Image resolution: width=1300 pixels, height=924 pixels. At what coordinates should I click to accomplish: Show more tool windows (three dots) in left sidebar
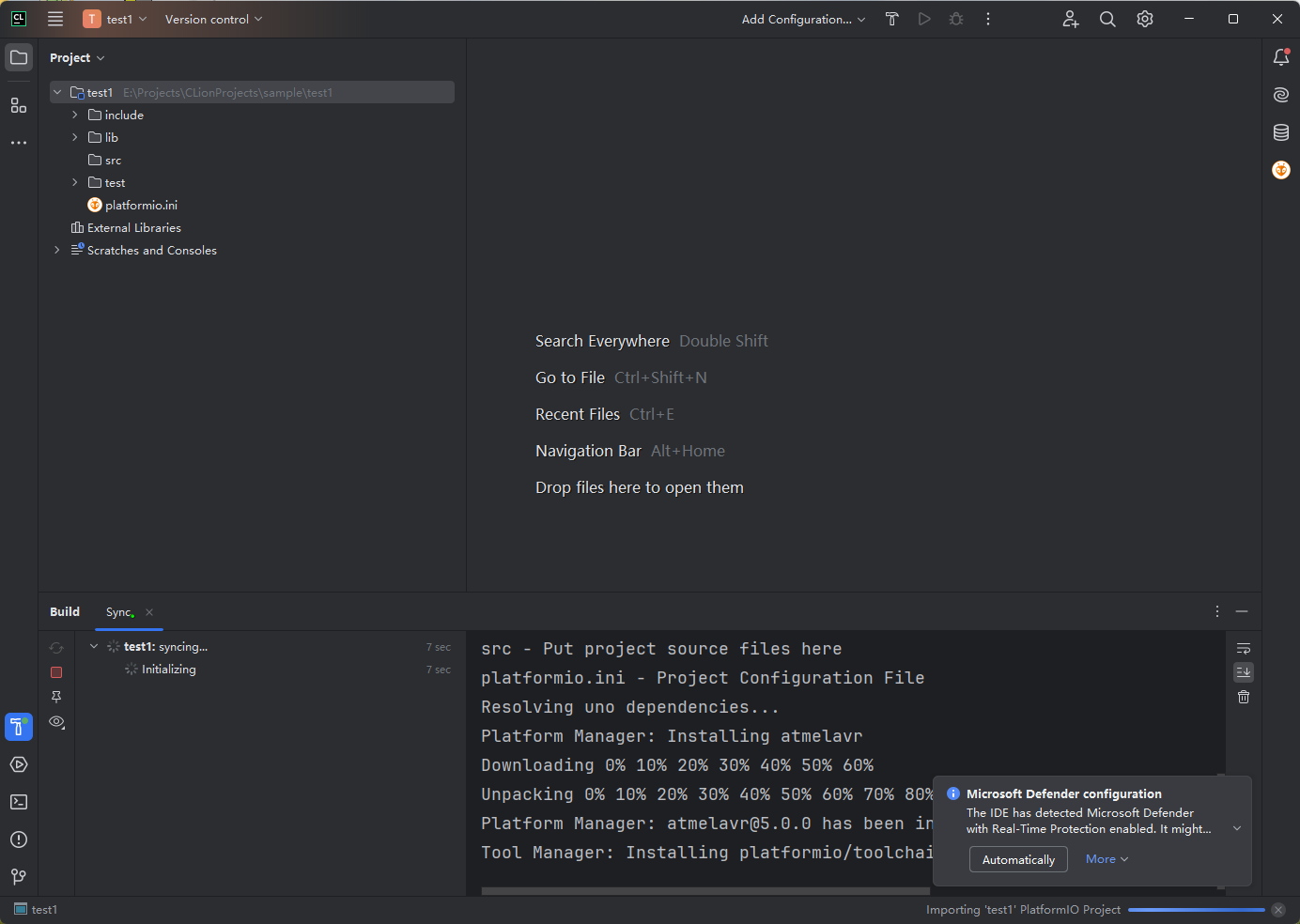(19, 143)
